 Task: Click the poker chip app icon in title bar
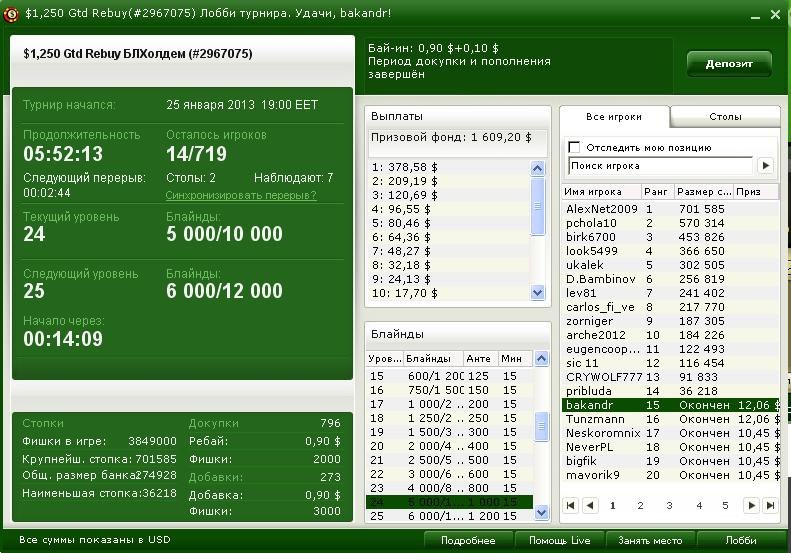coord(11,14)
